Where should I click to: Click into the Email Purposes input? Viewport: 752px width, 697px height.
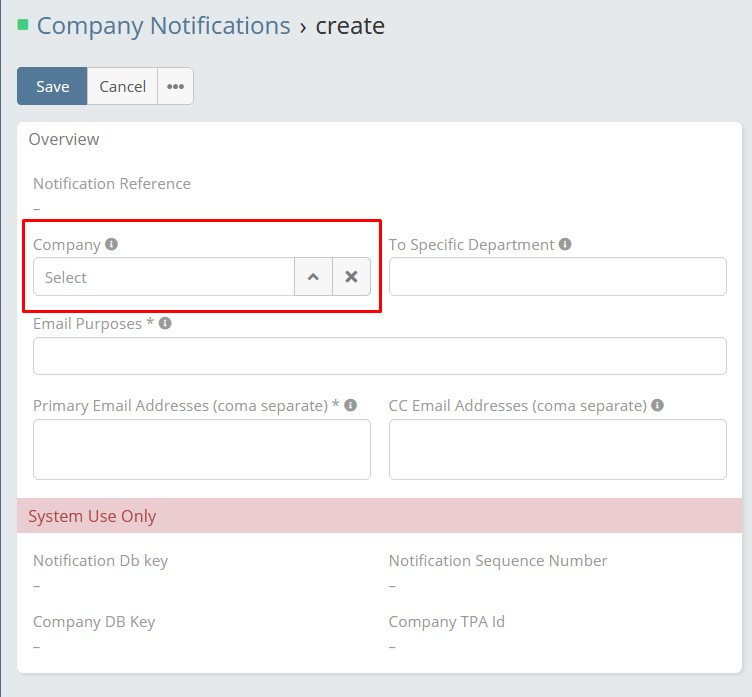(x=379, y=356)
